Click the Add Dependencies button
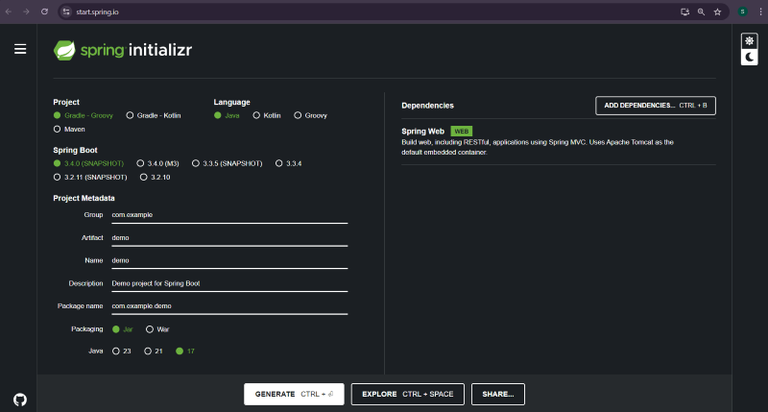 655,105
